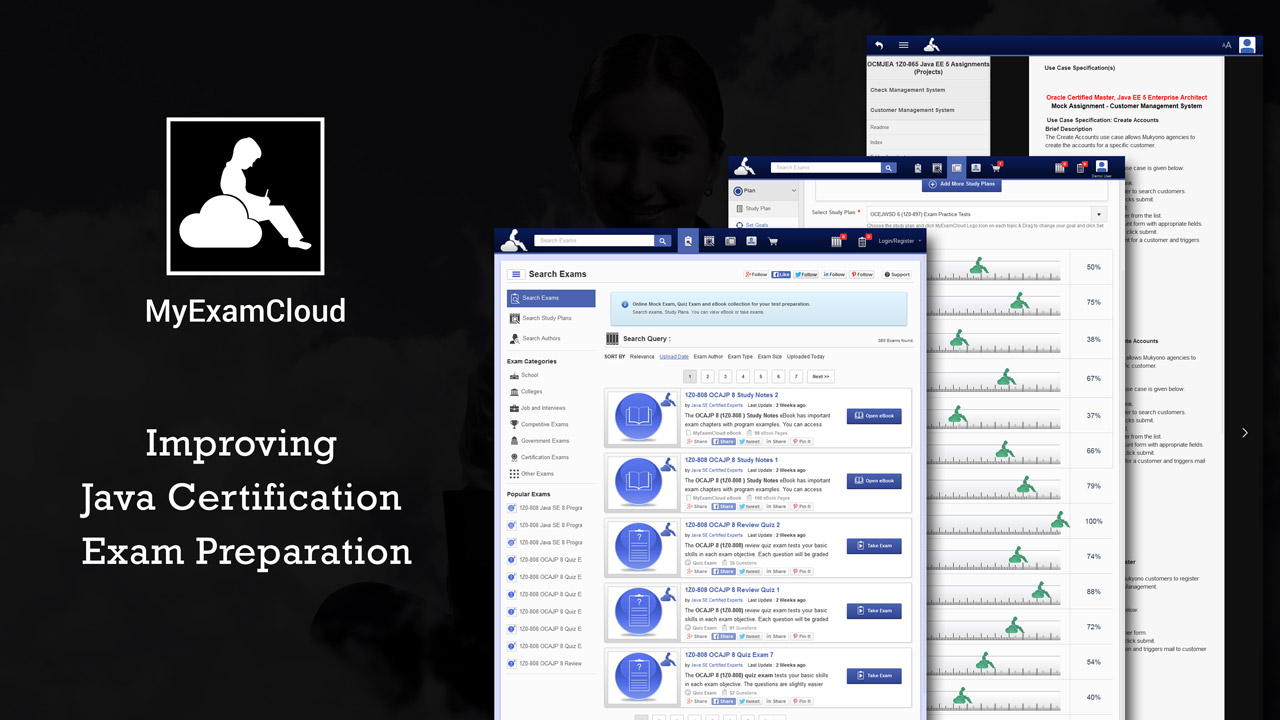The image size is (1280, 720).
Task: Click the goal marker on the 75% row
Action: pos(1019,300)
